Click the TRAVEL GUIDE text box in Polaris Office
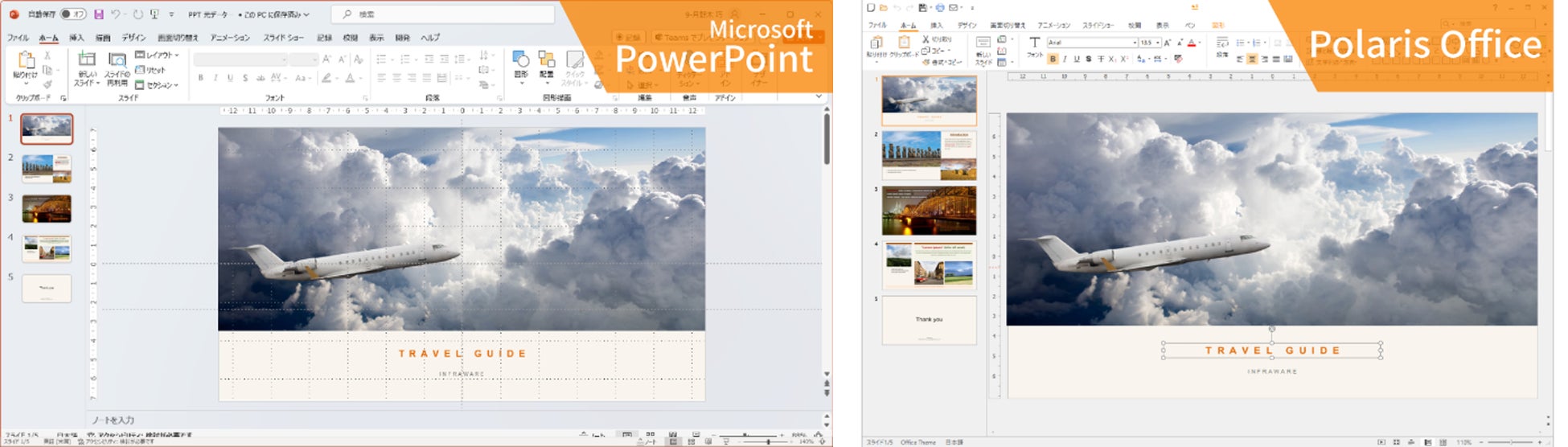This screenshot has height=447, width=1568. click(x=1272, y=351)
